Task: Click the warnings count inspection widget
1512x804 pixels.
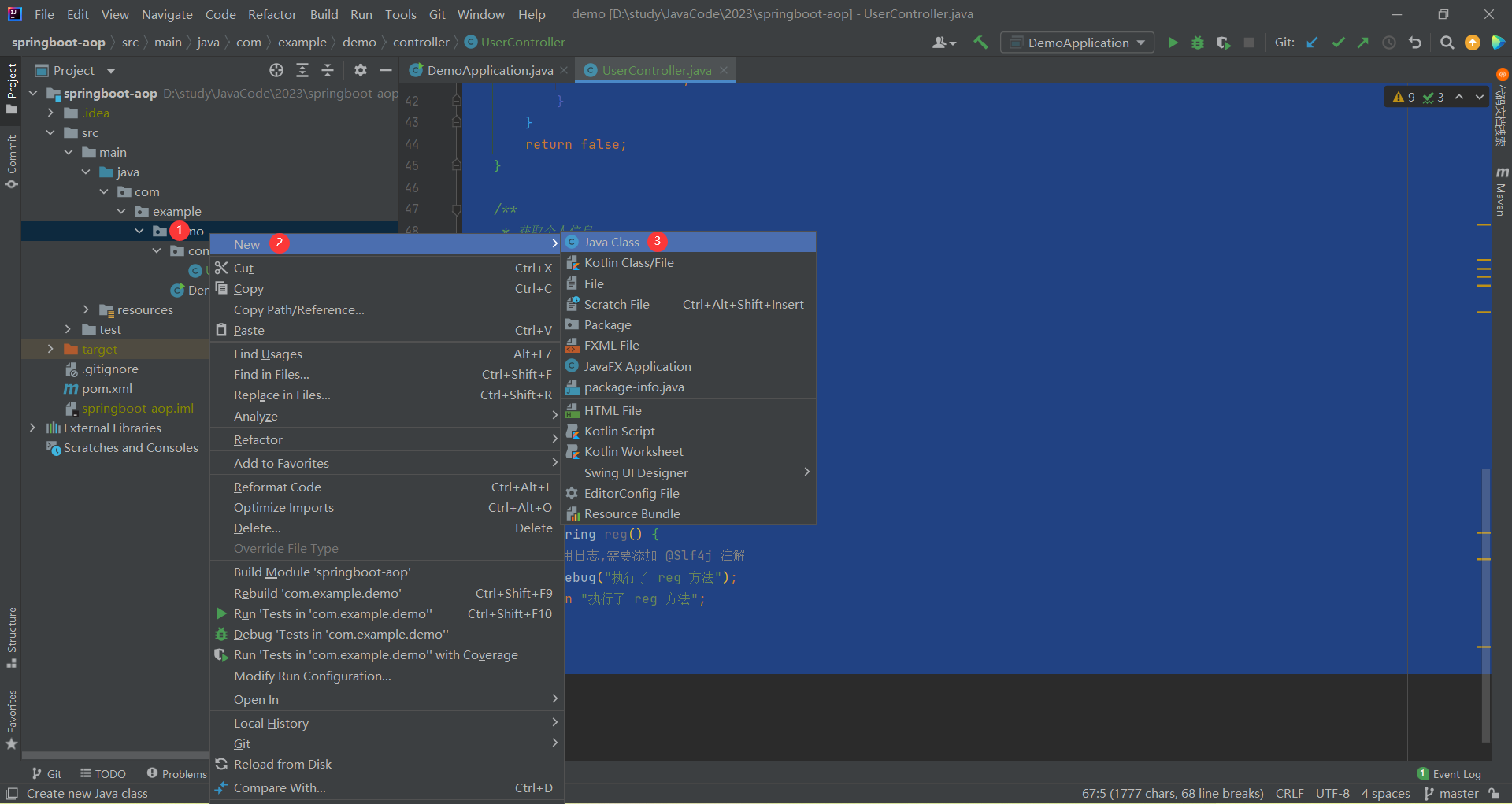Action: (1403, 97)
